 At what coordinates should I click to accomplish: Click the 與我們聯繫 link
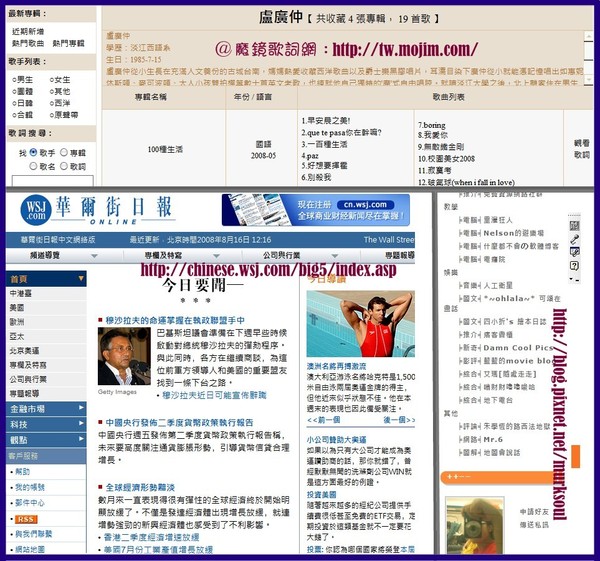pyautogui.click(x=34, y=533)
